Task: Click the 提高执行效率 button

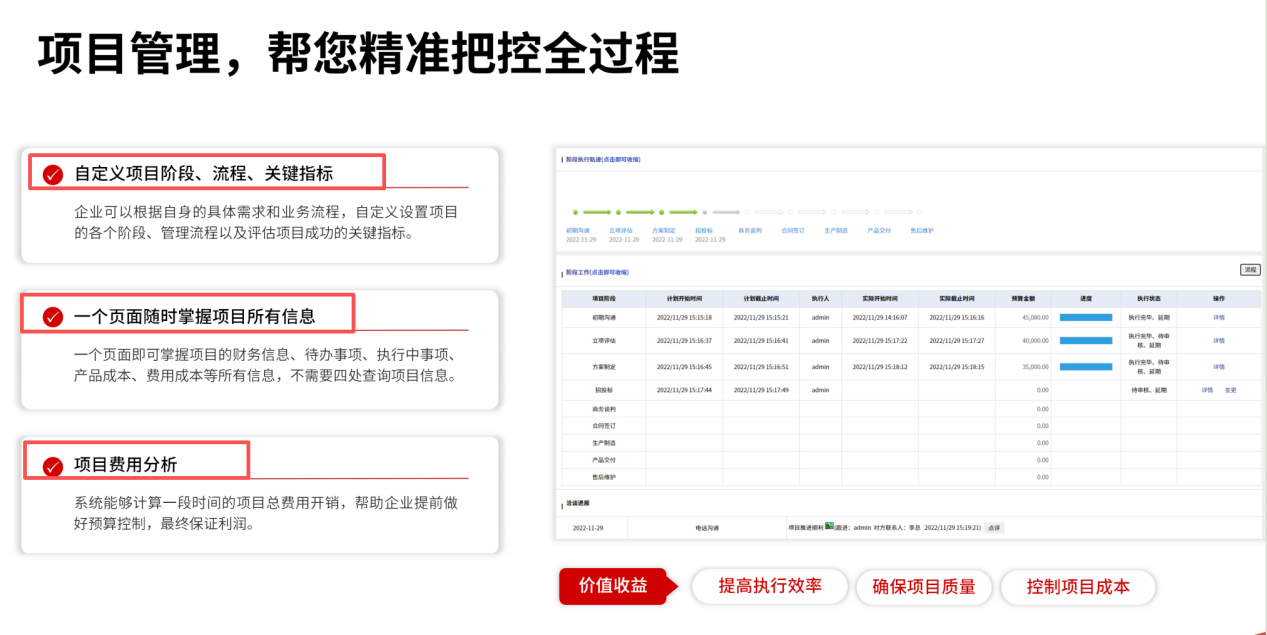Action: click(769, 586)
